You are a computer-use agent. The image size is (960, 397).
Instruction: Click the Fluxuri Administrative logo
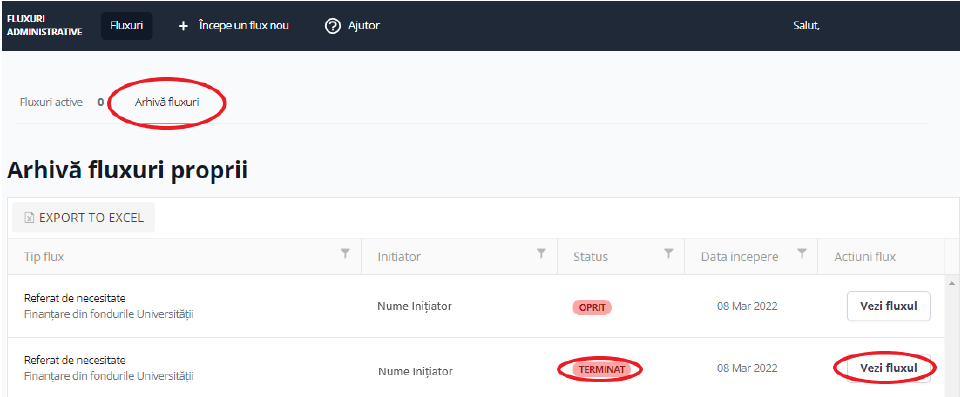[x=44, y=26]
